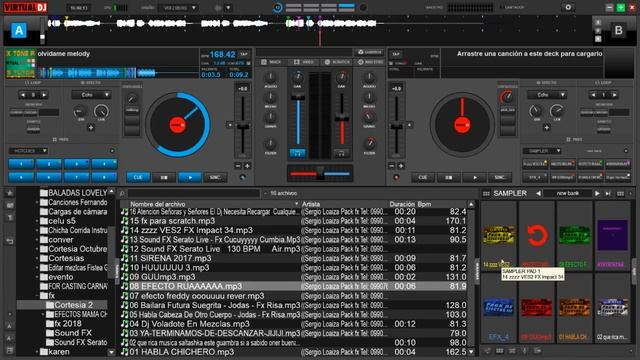Open the left deck Echo effect dropdown
Image resolution: width=640 pixels, height=360 pixels.
click(91, 95)
